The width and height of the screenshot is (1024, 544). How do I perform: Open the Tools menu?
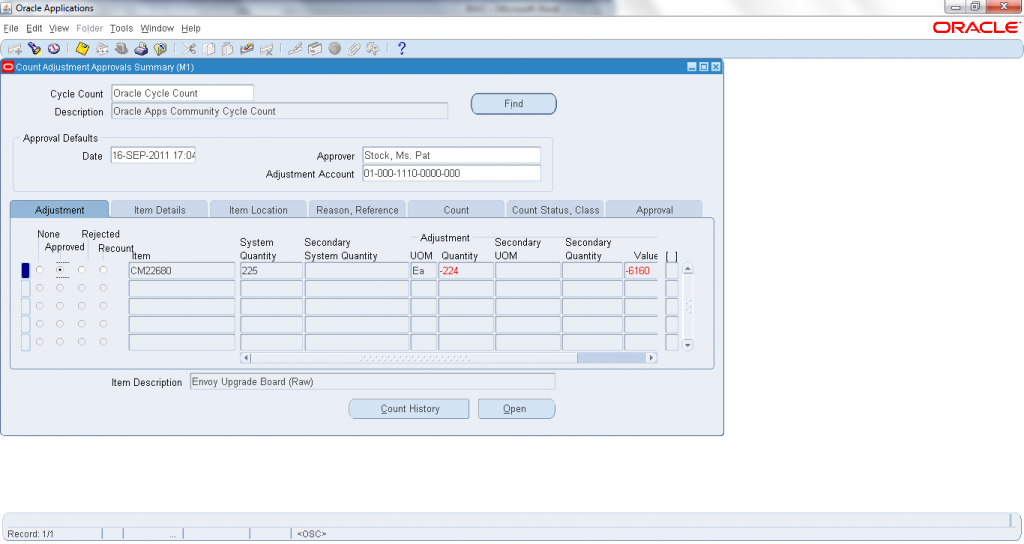tap(121, 28)
